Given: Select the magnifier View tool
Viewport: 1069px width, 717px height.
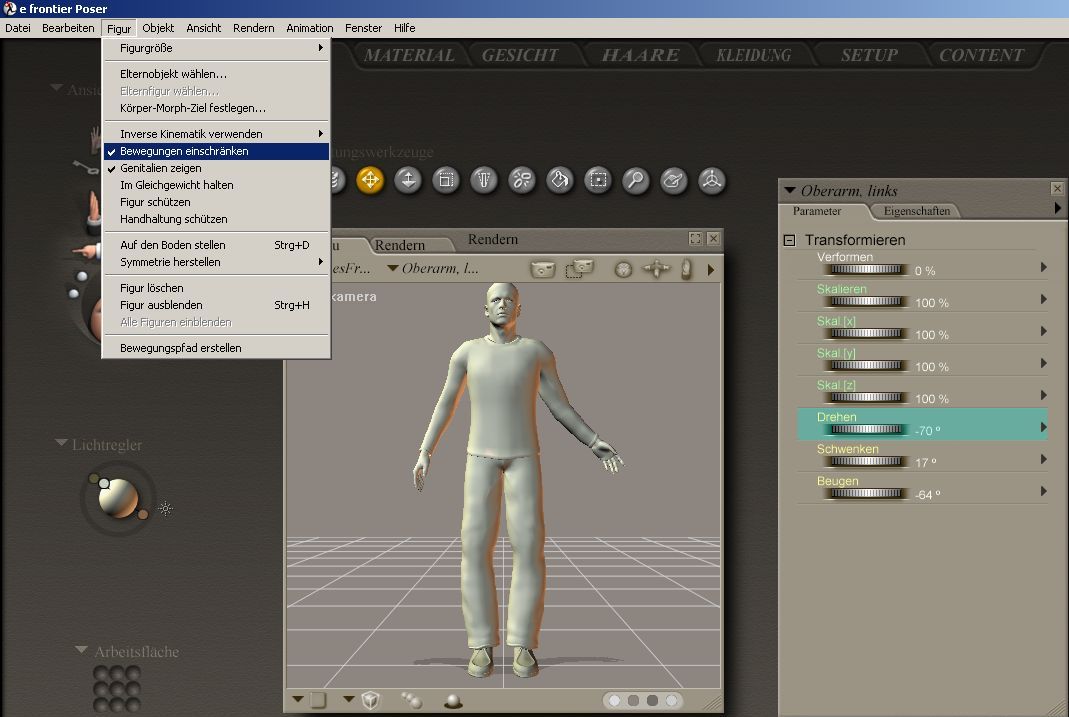Looking at the screenshot, I should 635,181.
